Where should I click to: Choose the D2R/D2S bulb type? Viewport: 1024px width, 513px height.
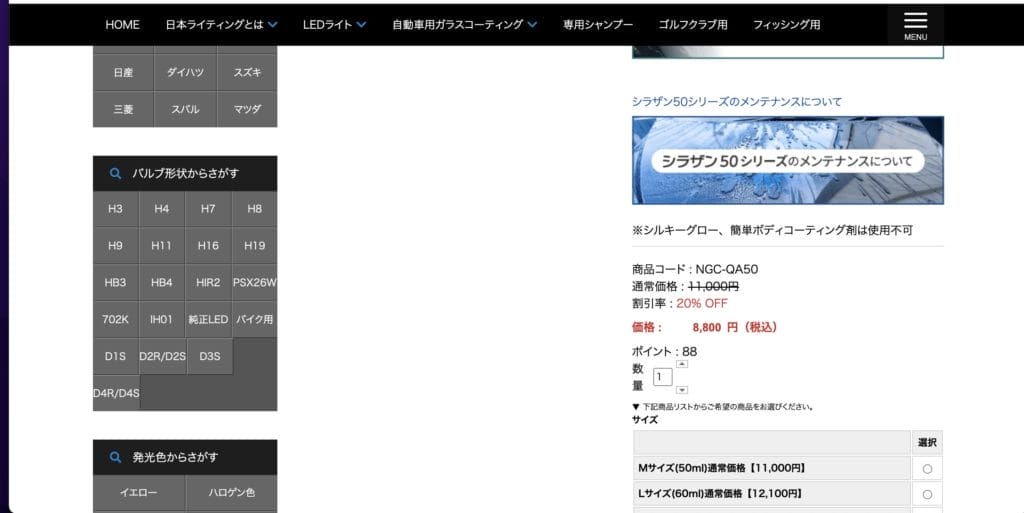pyautogui.click(x=163, y=356)
